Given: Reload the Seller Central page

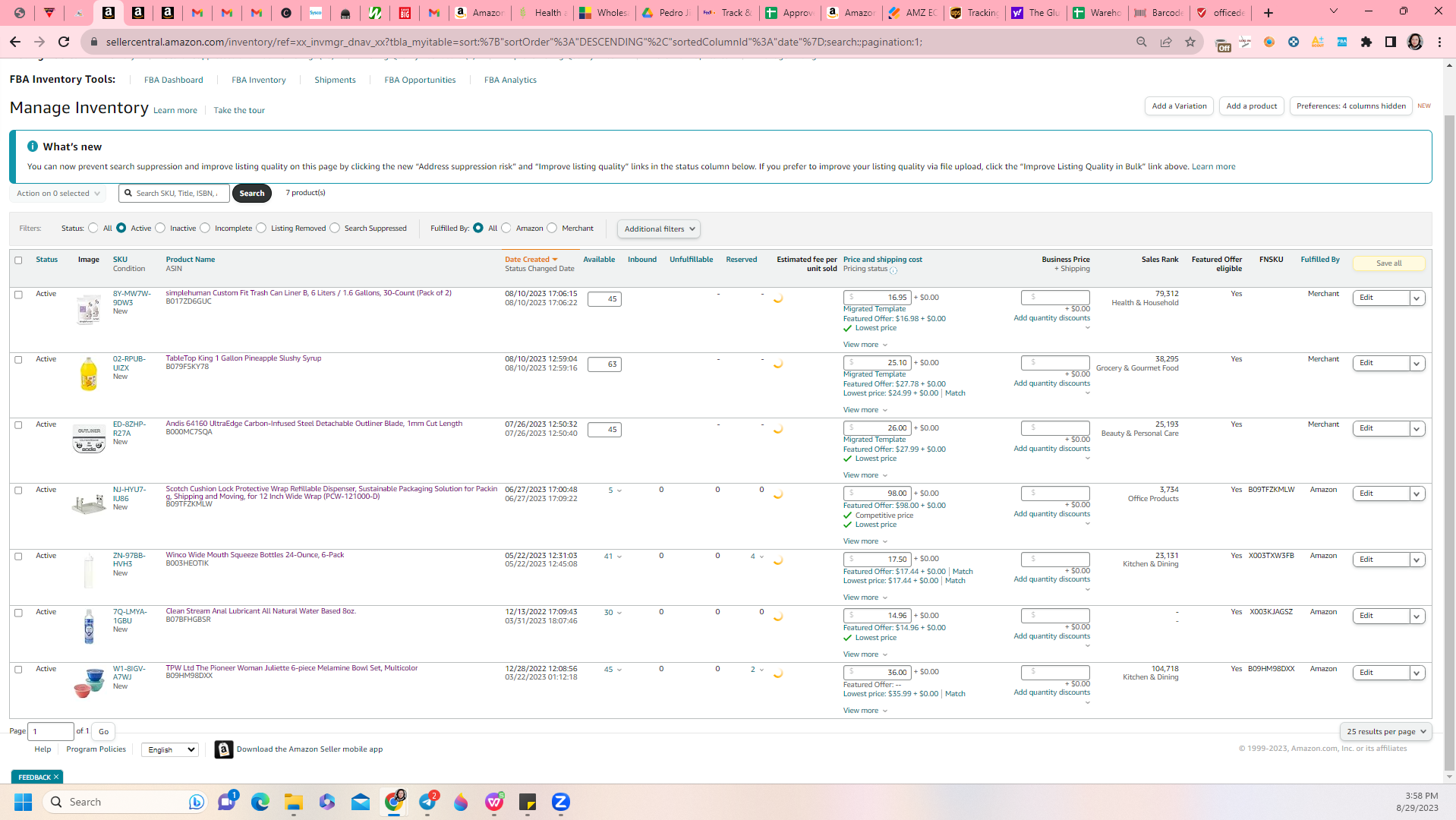Looking at the screenshot, I should (65, 42).
